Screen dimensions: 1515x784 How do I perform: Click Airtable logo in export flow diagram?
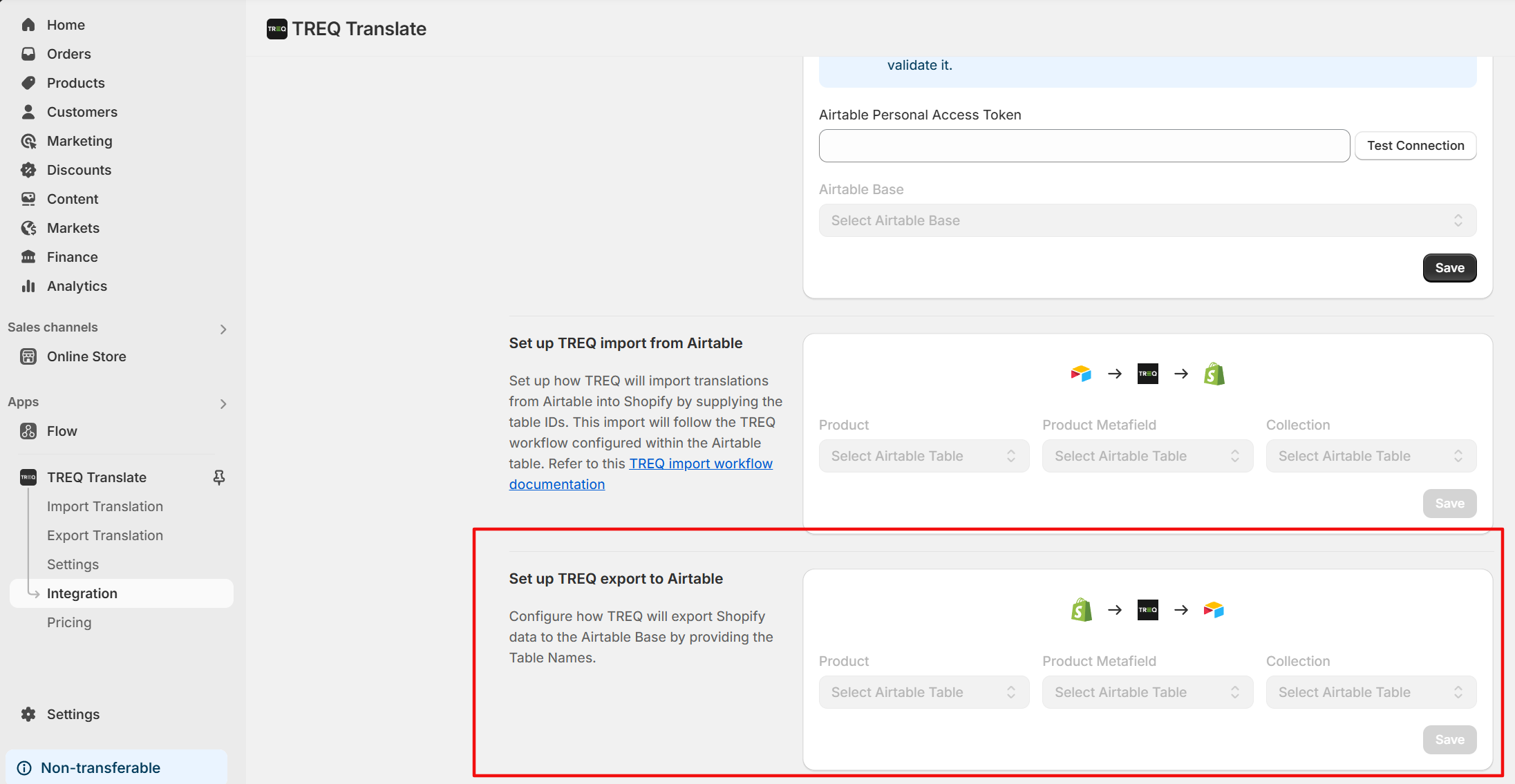[x=1214, y=610]
